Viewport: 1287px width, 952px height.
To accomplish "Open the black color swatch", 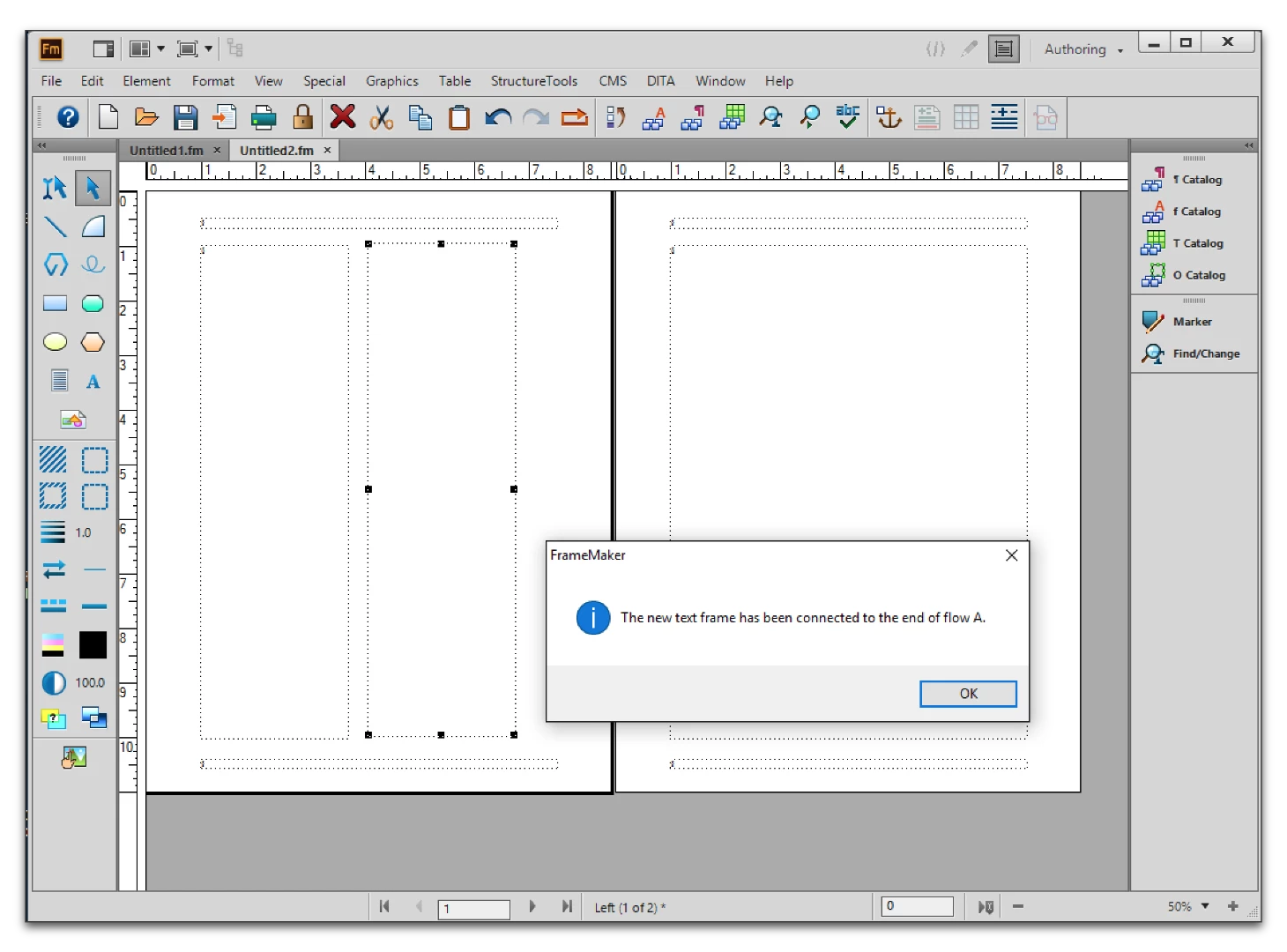I will (x=93, y=645).
